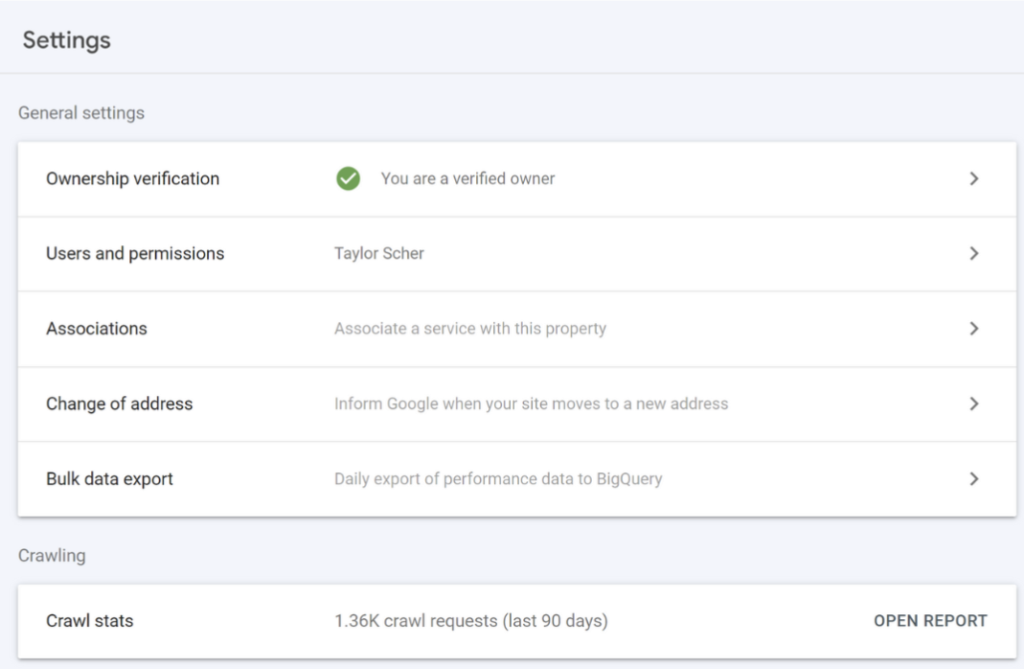Expand the Ownership verification row chevron
Image resolution: width=1024 pixels, height=669 pixels.
(974, 178)
